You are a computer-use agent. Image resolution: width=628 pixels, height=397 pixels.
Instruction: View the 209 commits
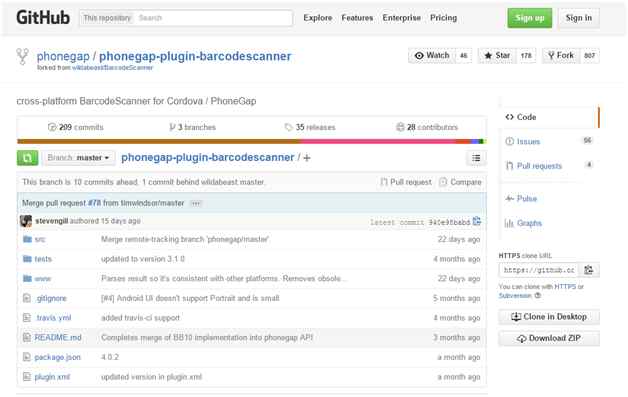[x=75, y=127]
